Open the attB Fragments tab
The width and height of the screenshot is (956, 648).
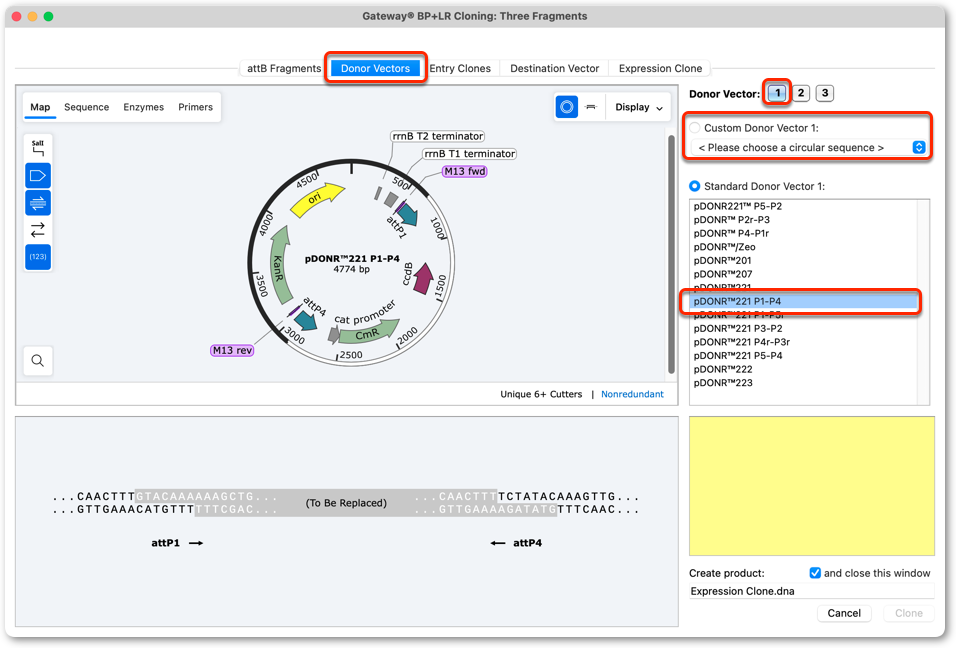click(x=284, y=68)
